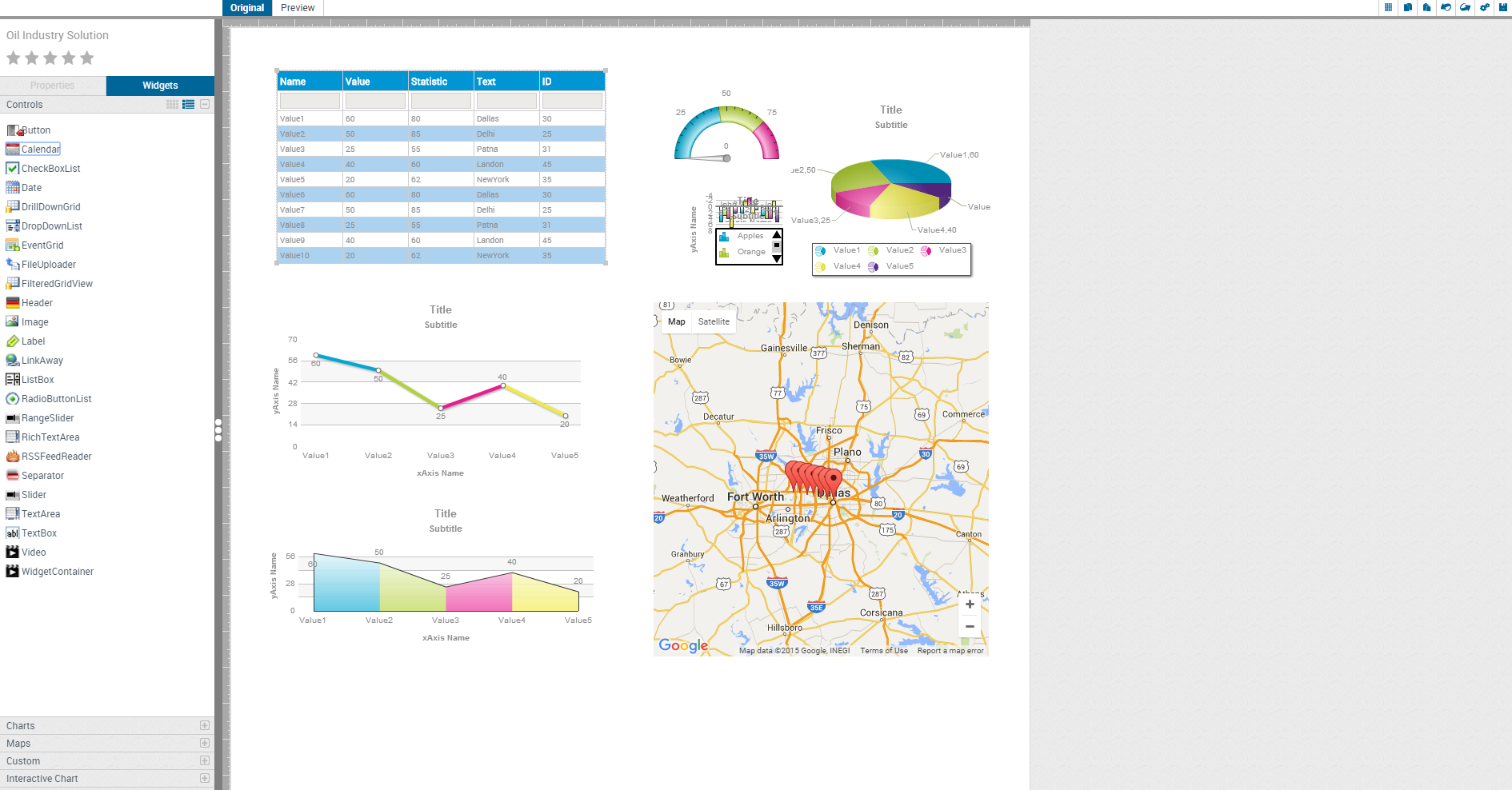Expand the Charts section

205,725
